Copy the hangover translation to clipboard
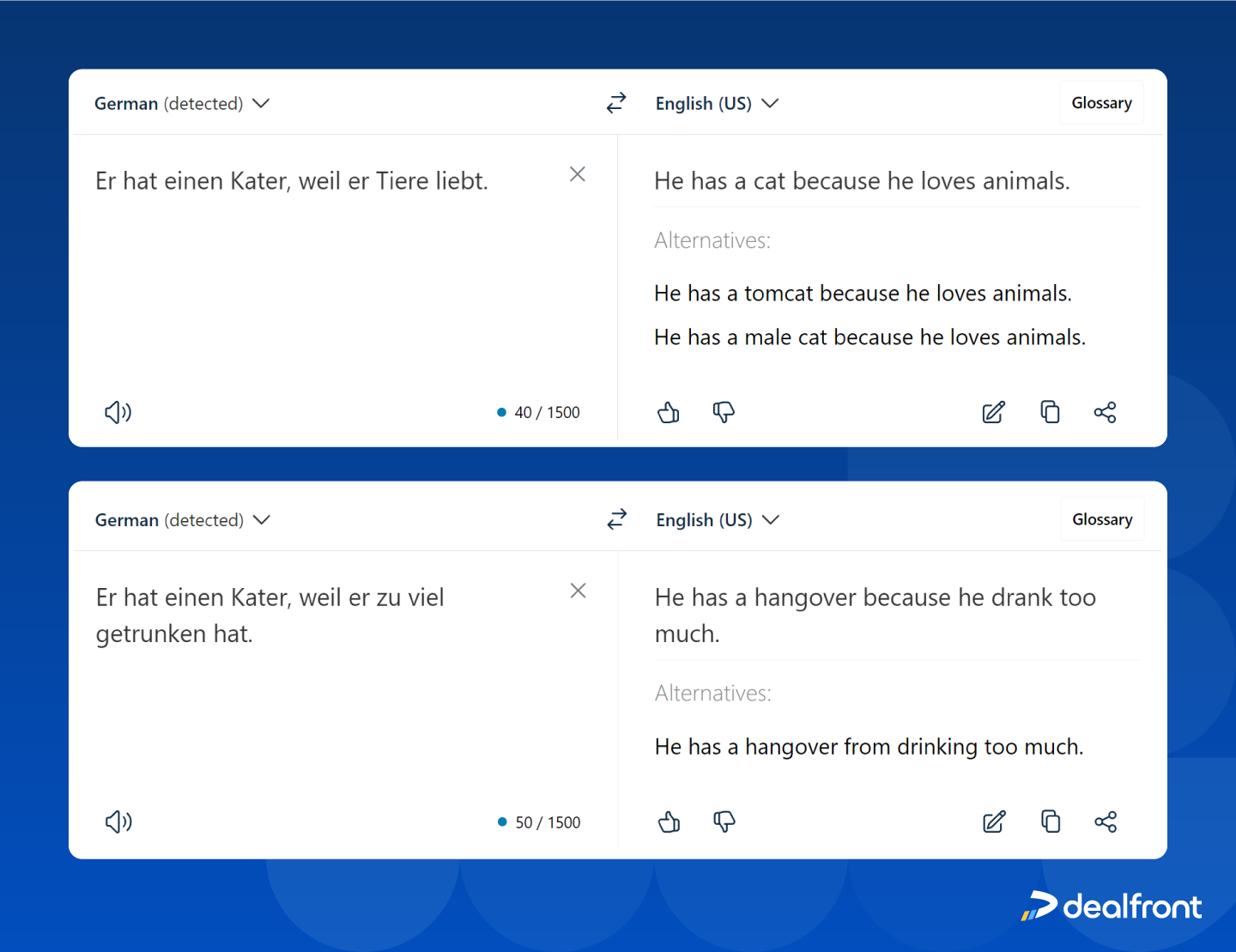 pyautogui.click(x=1050, y=822)
